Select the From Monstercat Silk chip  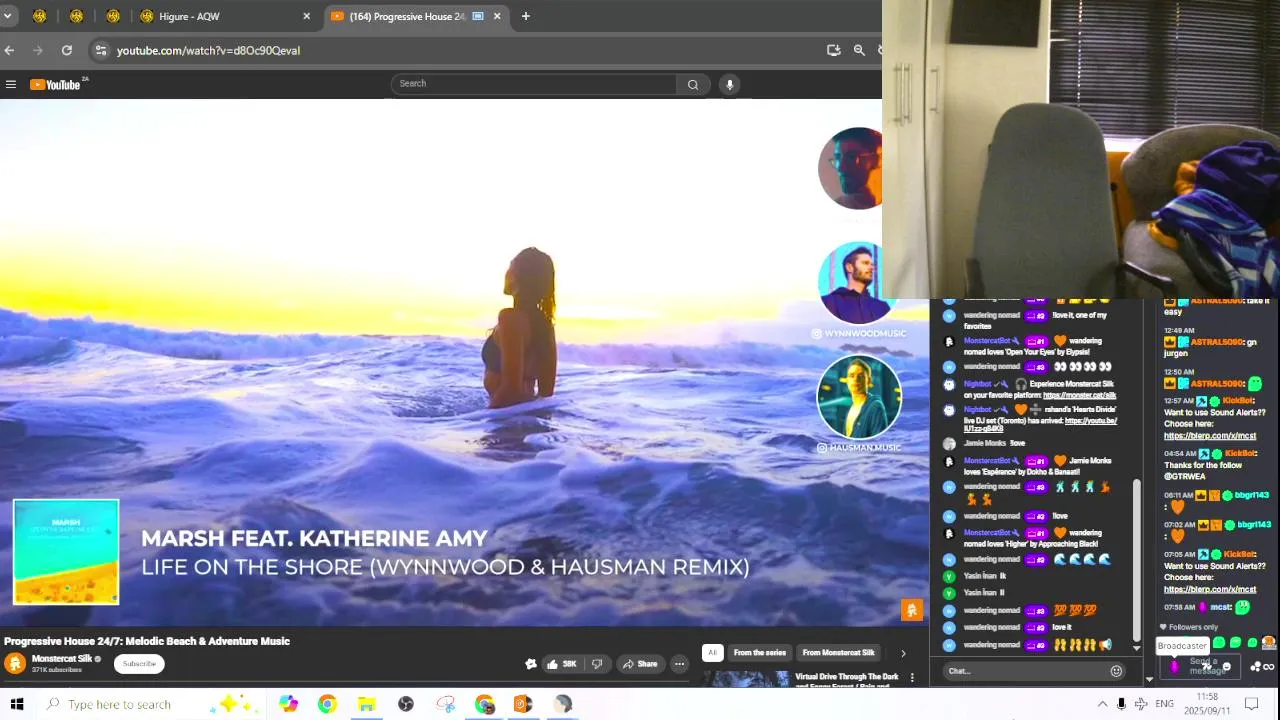(838, 653)
